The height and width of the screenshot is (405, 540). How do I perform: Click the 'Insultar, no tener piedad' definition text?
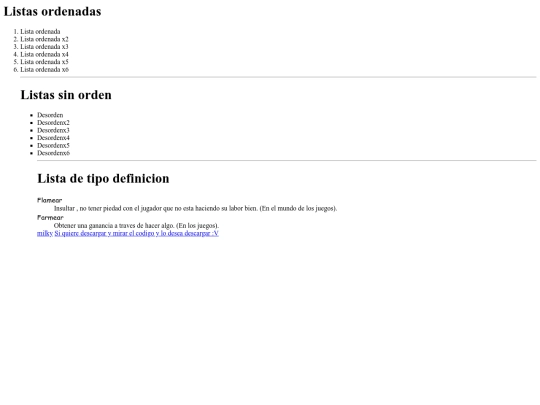click(195, 208)
